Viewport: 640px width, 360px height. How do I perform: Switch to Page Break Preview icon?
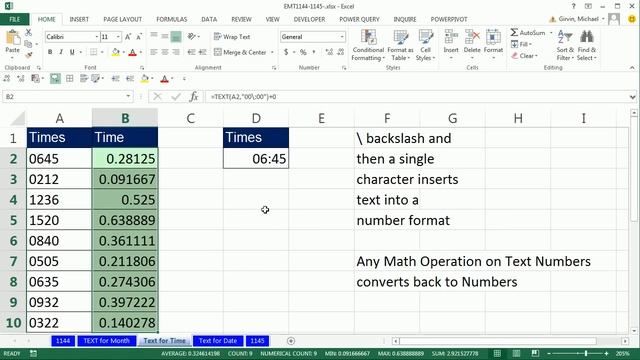point(535,353)
